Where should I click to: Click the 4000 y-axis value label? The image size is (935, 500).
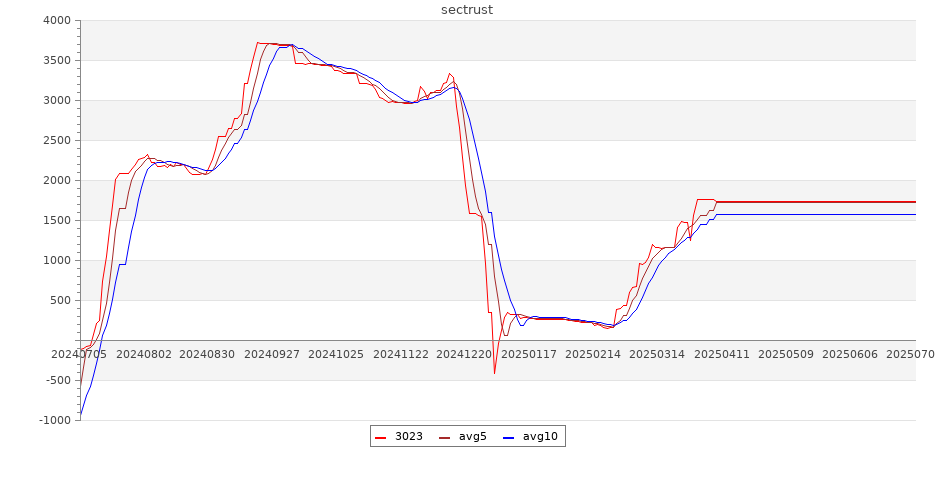[56, 20]
